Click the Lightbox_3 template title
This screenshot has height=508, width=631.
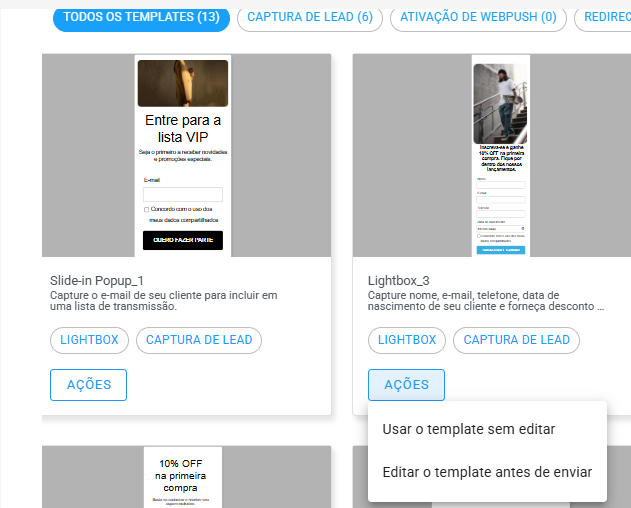[398, 280]
